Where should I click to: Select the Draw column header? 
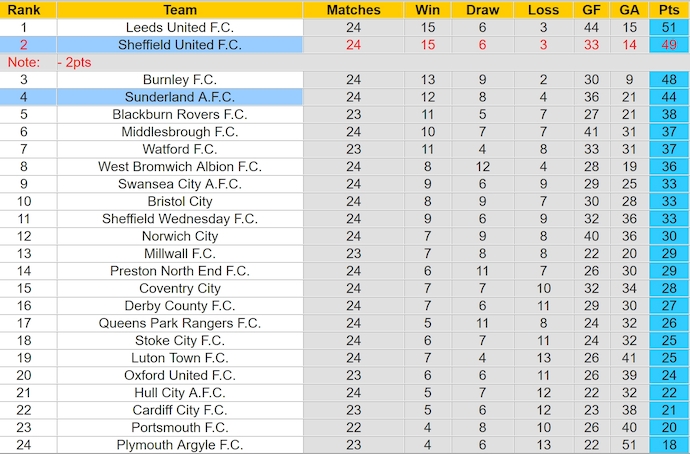point(482,10)
